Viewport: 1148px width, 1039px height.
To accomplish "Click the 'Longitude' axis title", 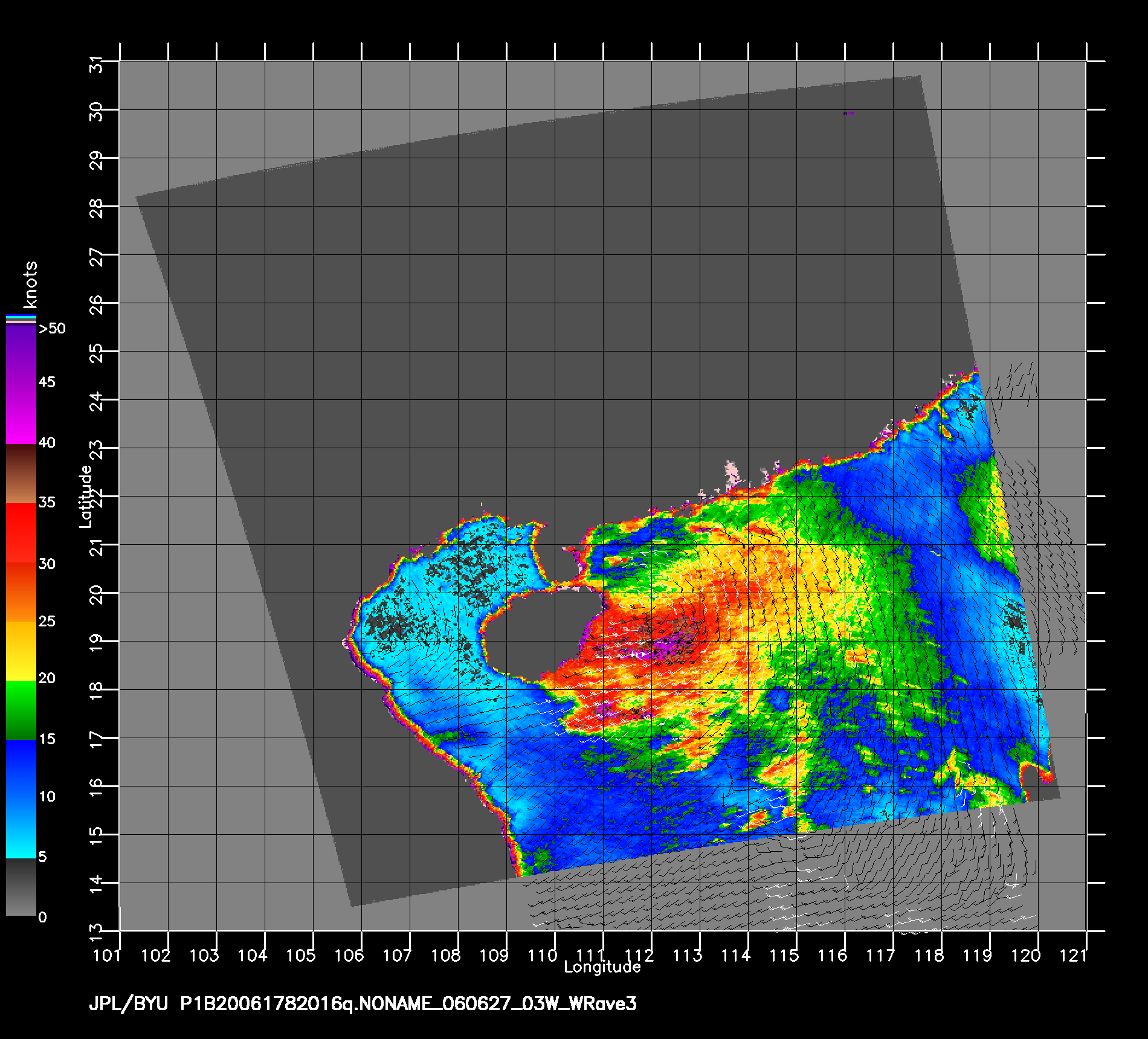I will 602,967.
